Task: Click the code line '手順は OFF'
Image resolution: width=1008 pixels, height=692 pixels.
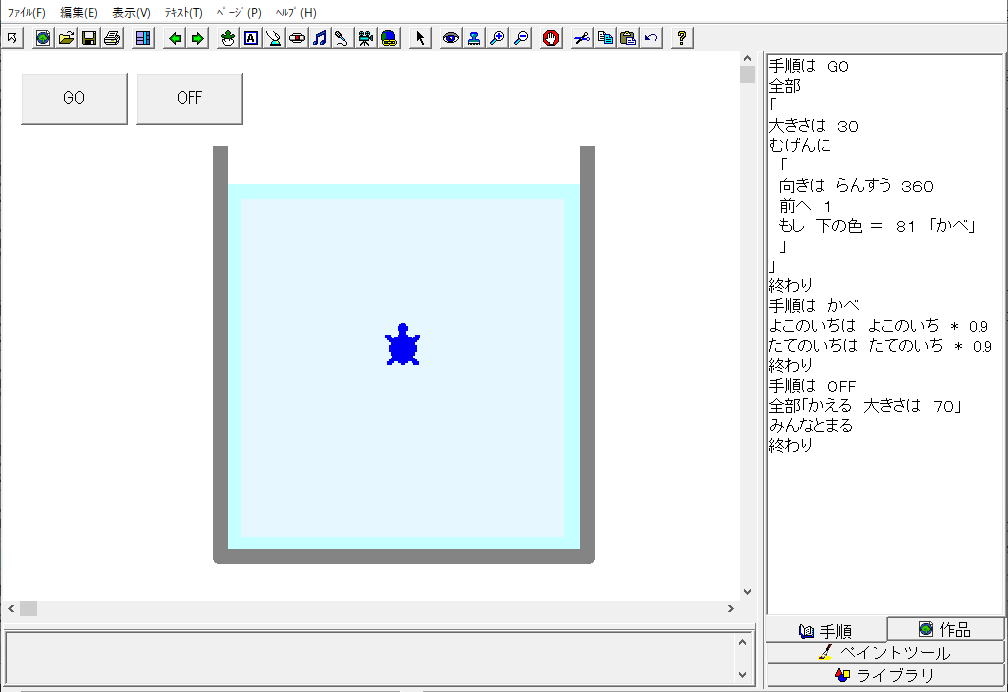Action: point(813,385)
